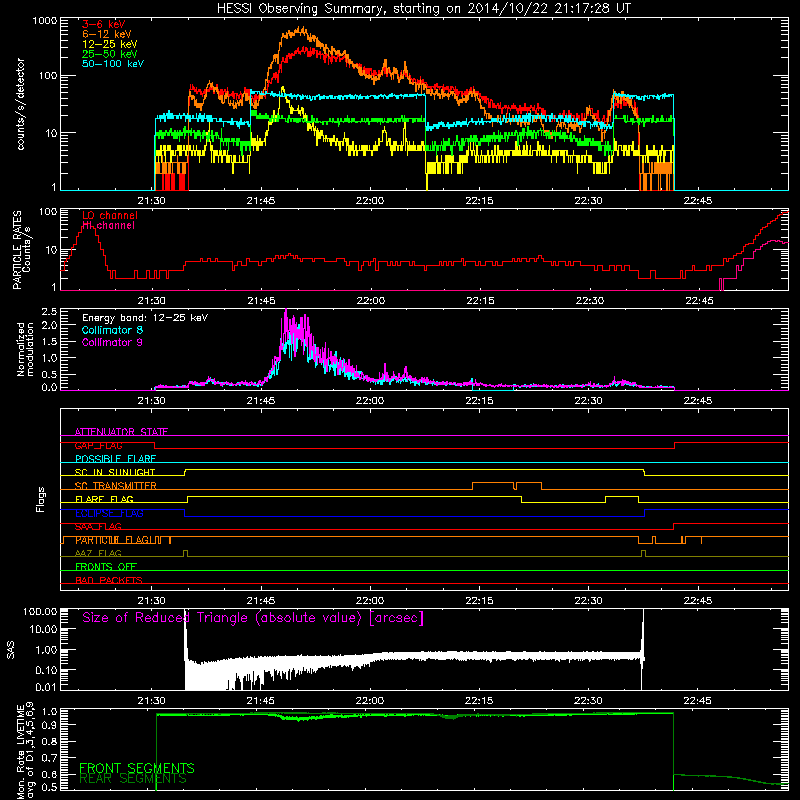Click the ATTENUATOR_STATE flag label
This screenshot has width=800, height=800.
point(121,432)
